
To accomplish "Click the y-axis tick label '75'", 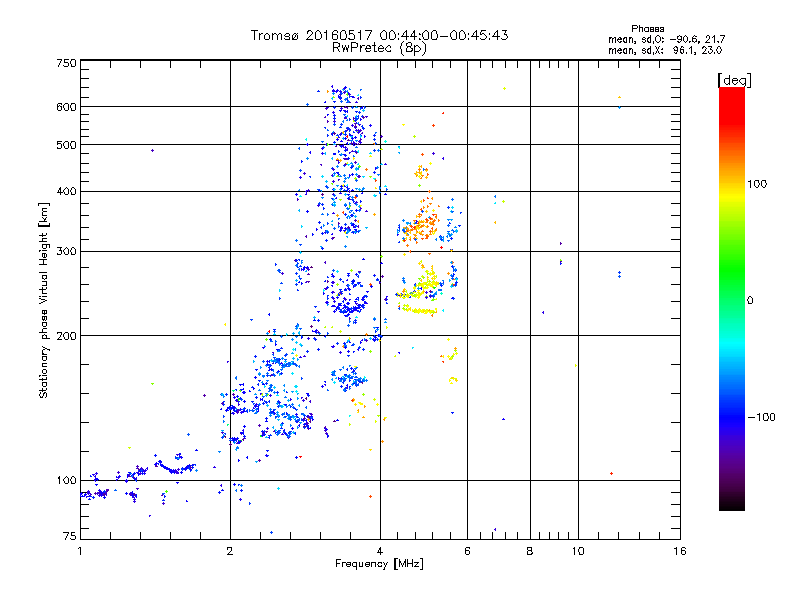I will [x=69, y=536].
